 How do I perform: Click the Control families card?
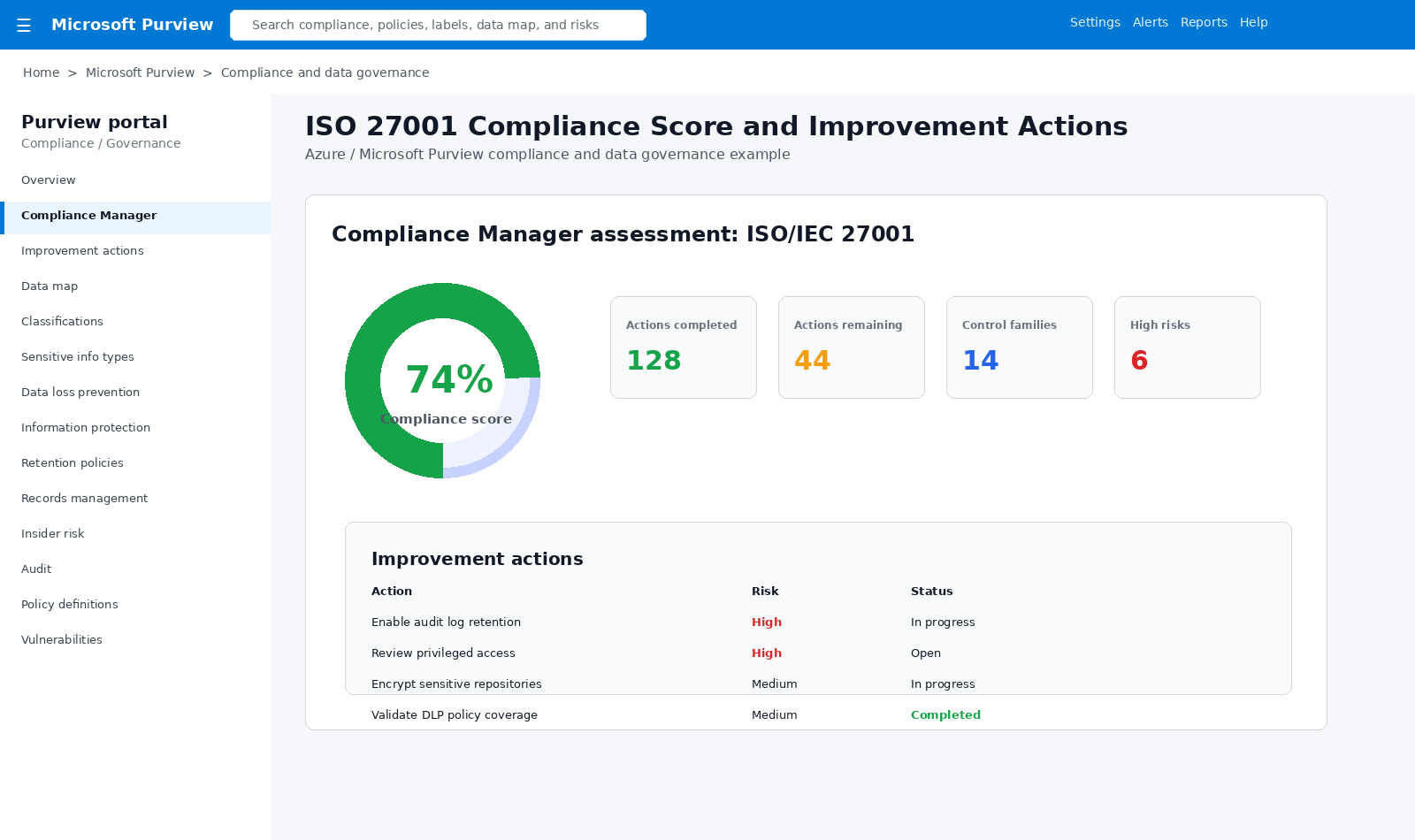1020,347
